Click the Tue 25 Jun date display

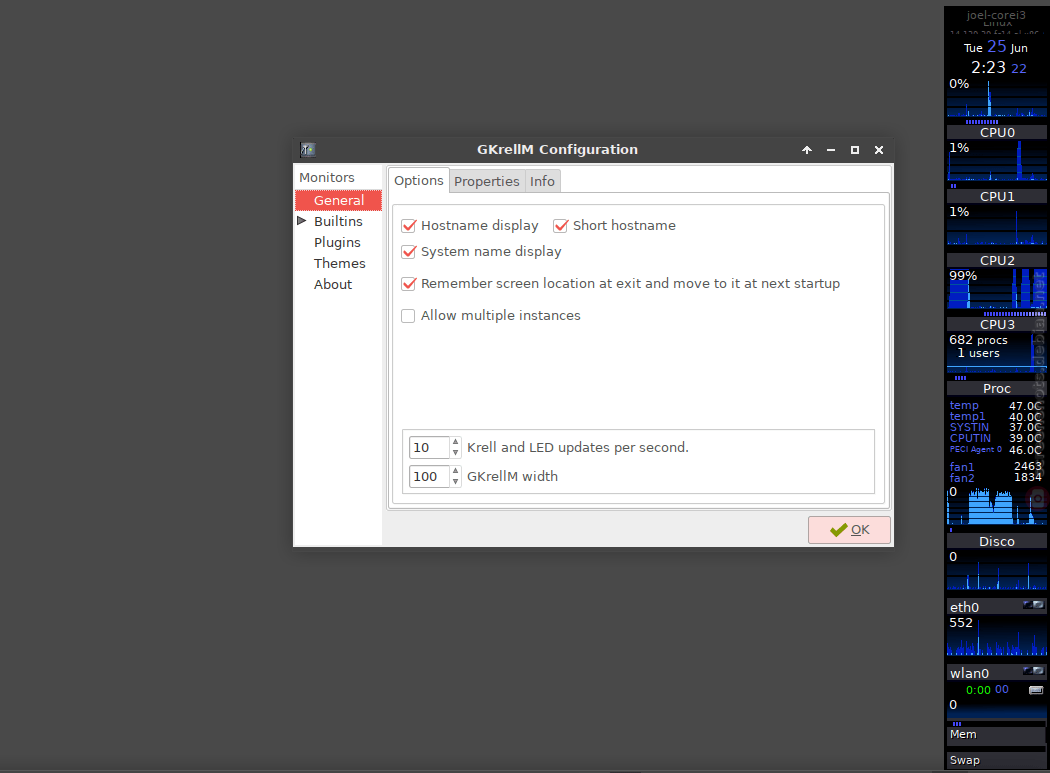(996, 47)
